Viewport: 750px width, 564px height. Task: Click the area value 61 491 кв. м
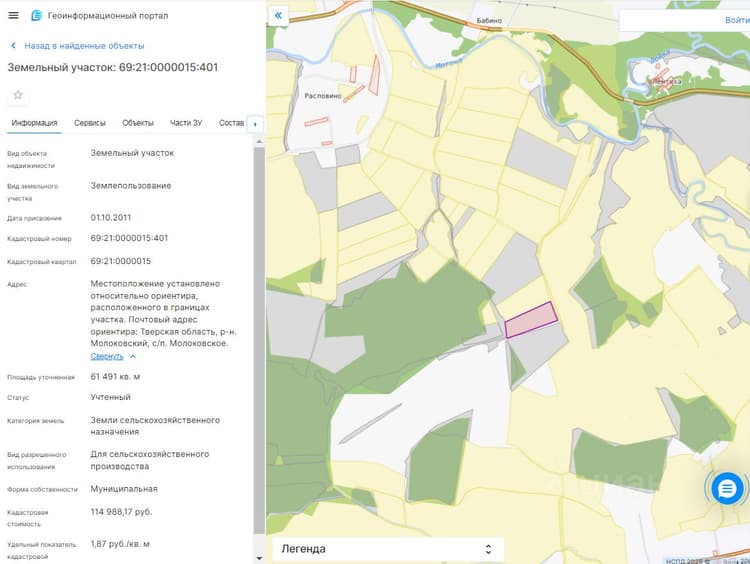[x=115, y=377]
